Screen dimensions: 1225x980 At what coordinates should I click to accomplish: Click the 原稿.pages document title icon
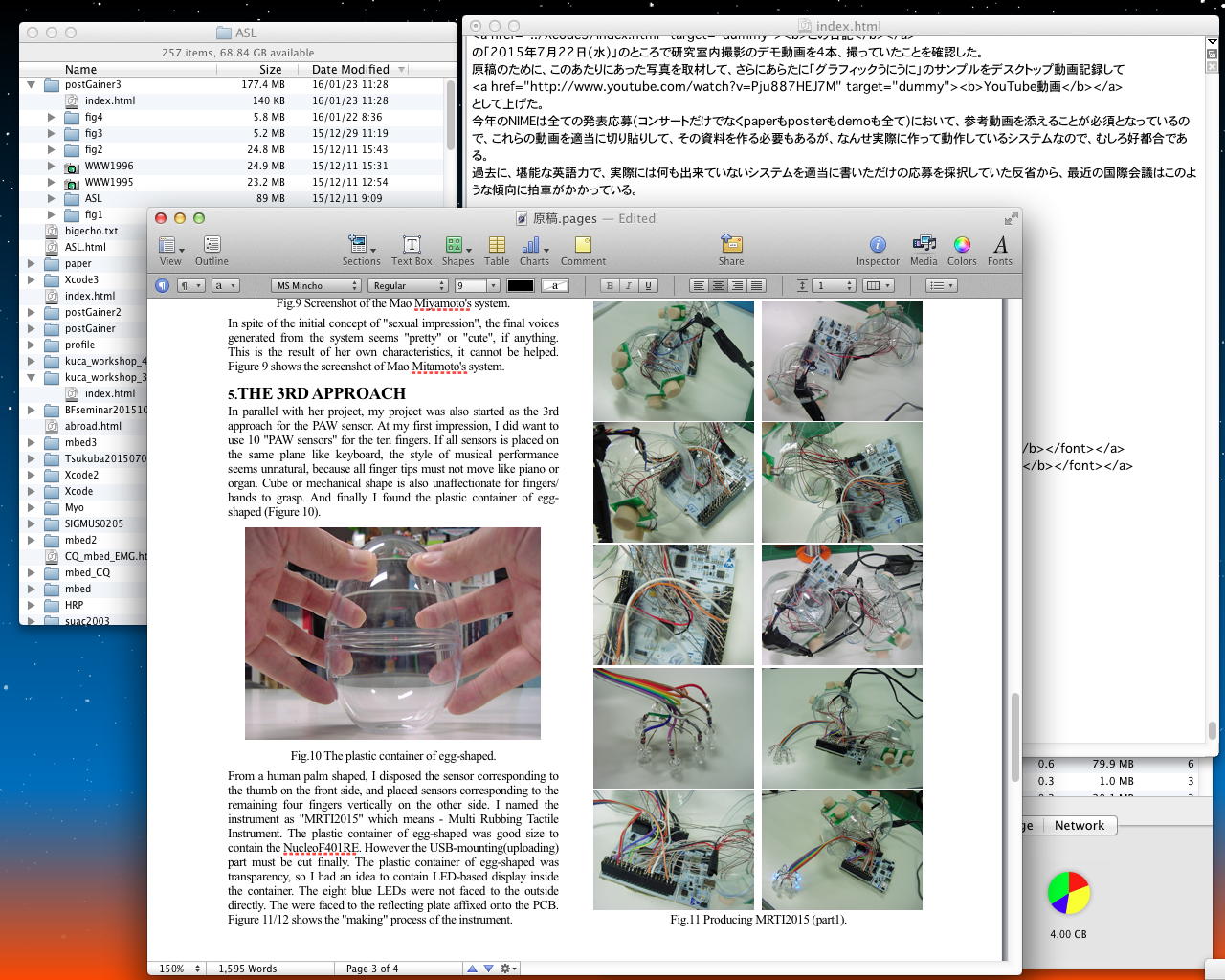(522, 218)
